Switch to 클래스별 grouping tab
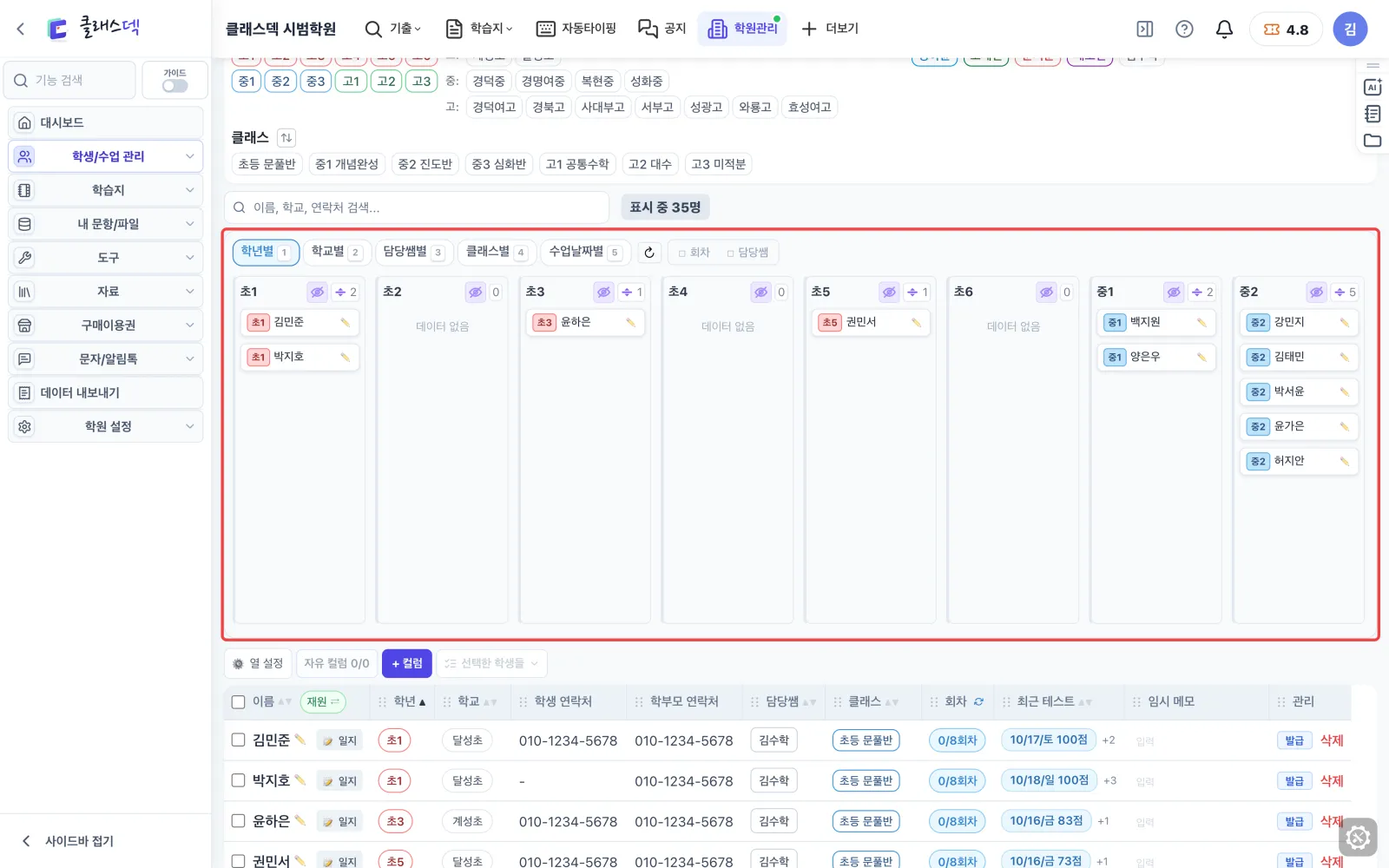The image size is (1389, 868). (x=497, y=252)
